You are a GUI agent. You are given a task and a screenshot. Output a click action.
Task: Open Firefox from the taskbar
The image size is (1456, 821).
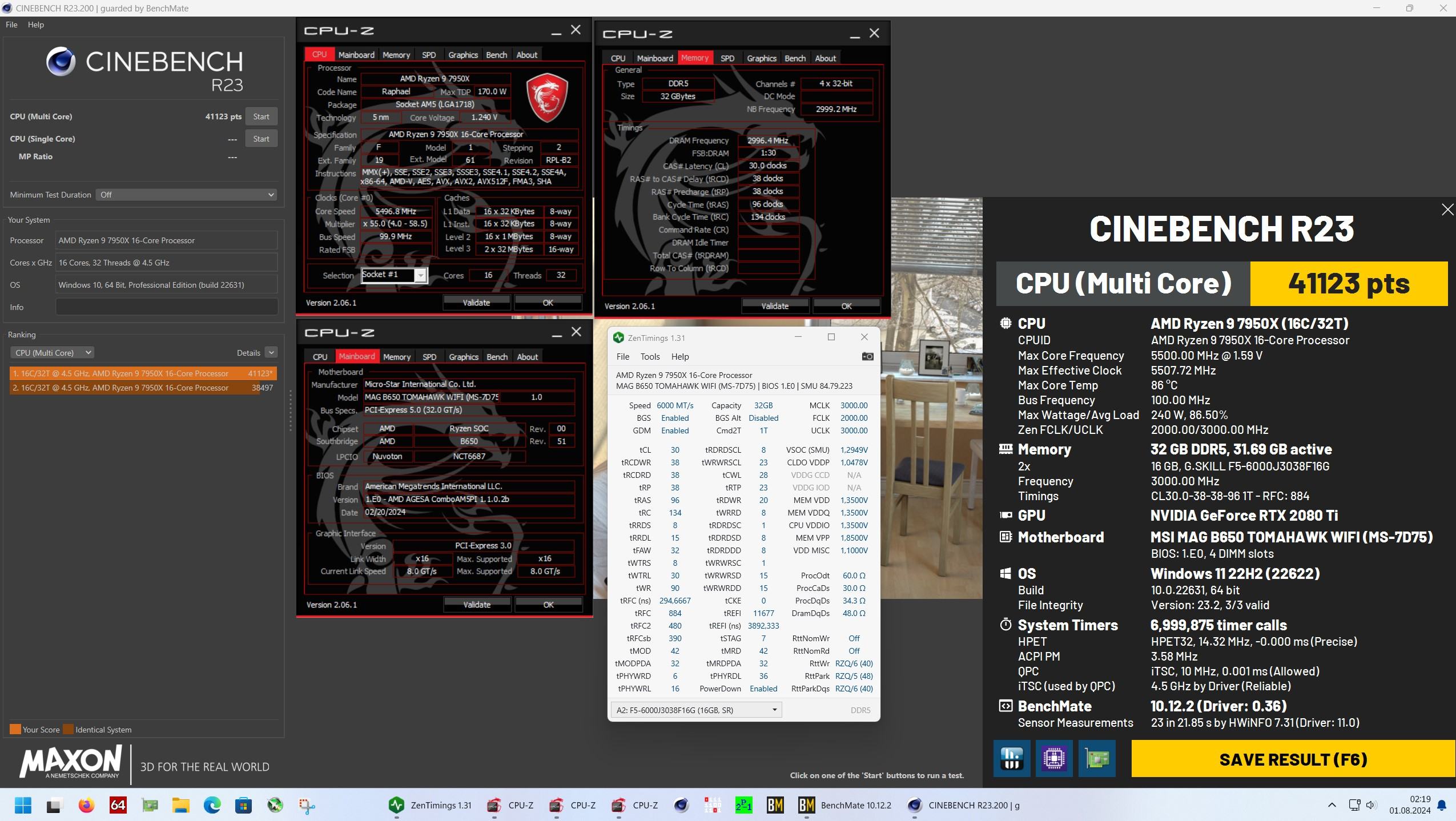click(86, 805)
